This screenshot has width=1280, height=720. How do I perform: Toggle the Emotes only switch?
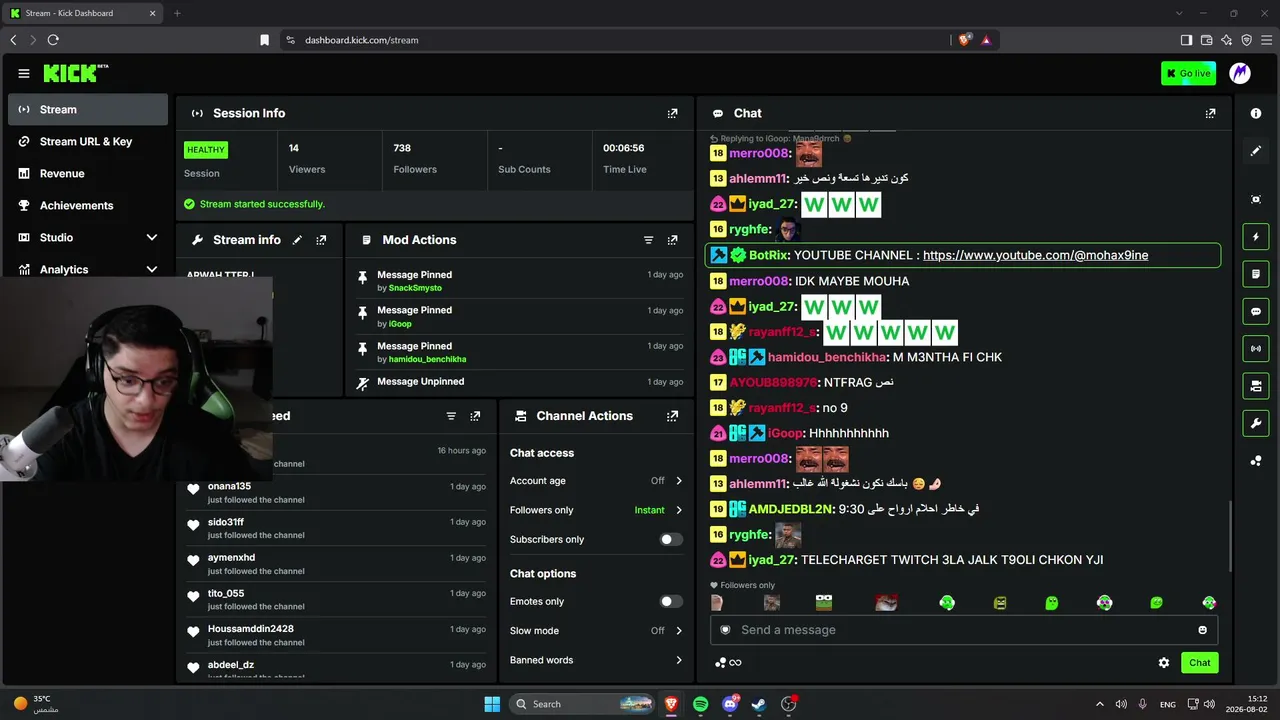point(671,602)
